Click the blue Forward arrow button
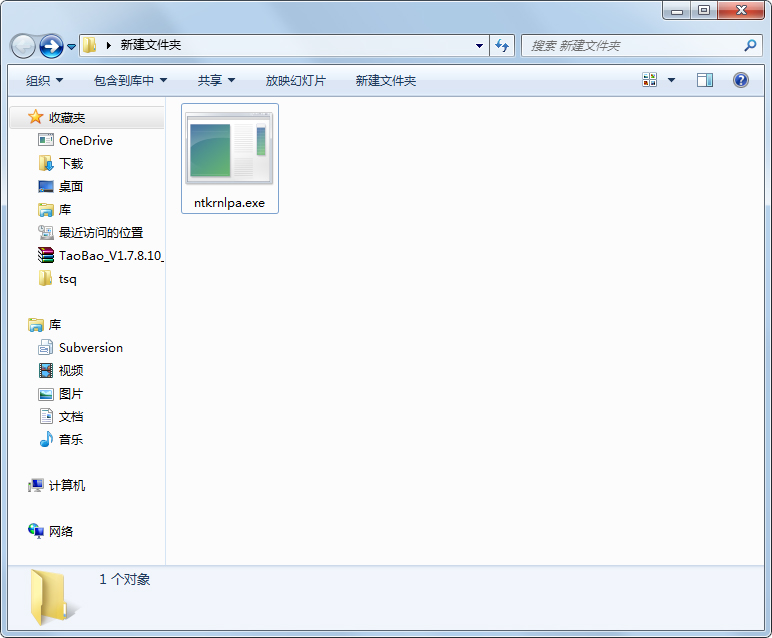 (51, 46)
